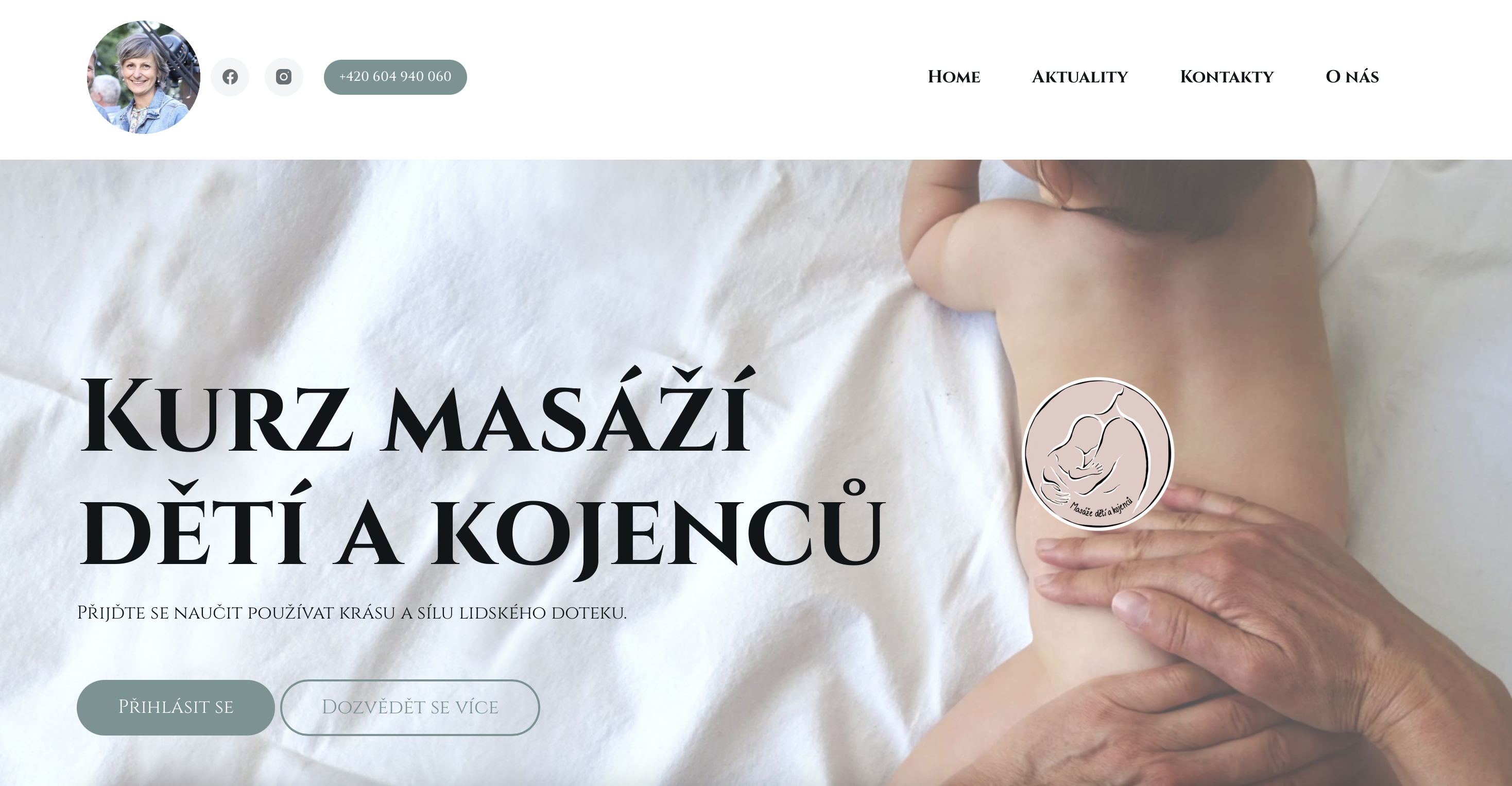Image resolution: width=1512 pixels, height=786 pixels.
Task: Open the Aktuality menu item
Action: (1080, 77)
